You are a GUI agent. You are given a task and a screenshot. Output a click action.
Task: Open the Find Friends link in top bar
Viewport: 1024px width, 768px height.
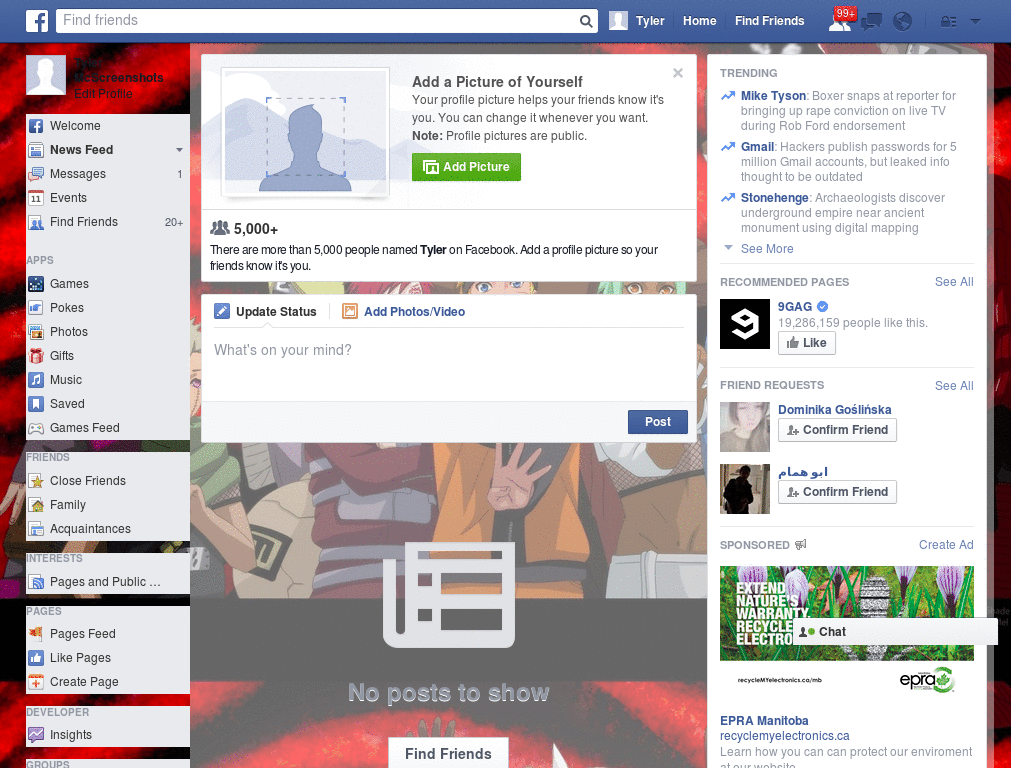(x=769, y=20)
